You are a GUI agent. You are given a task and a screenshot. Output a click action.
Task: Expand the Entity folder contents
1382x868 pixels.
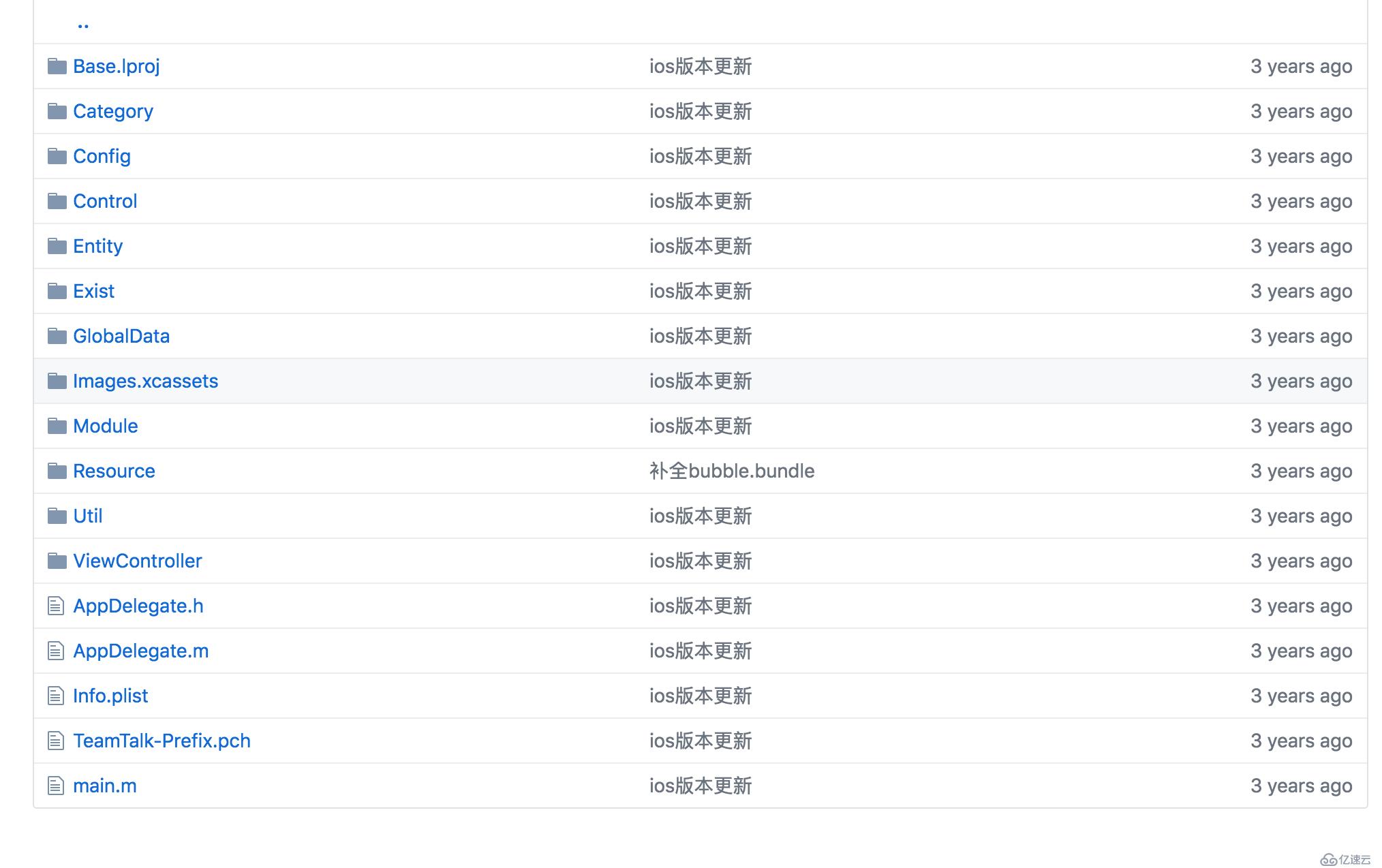(x=98, y=246)
